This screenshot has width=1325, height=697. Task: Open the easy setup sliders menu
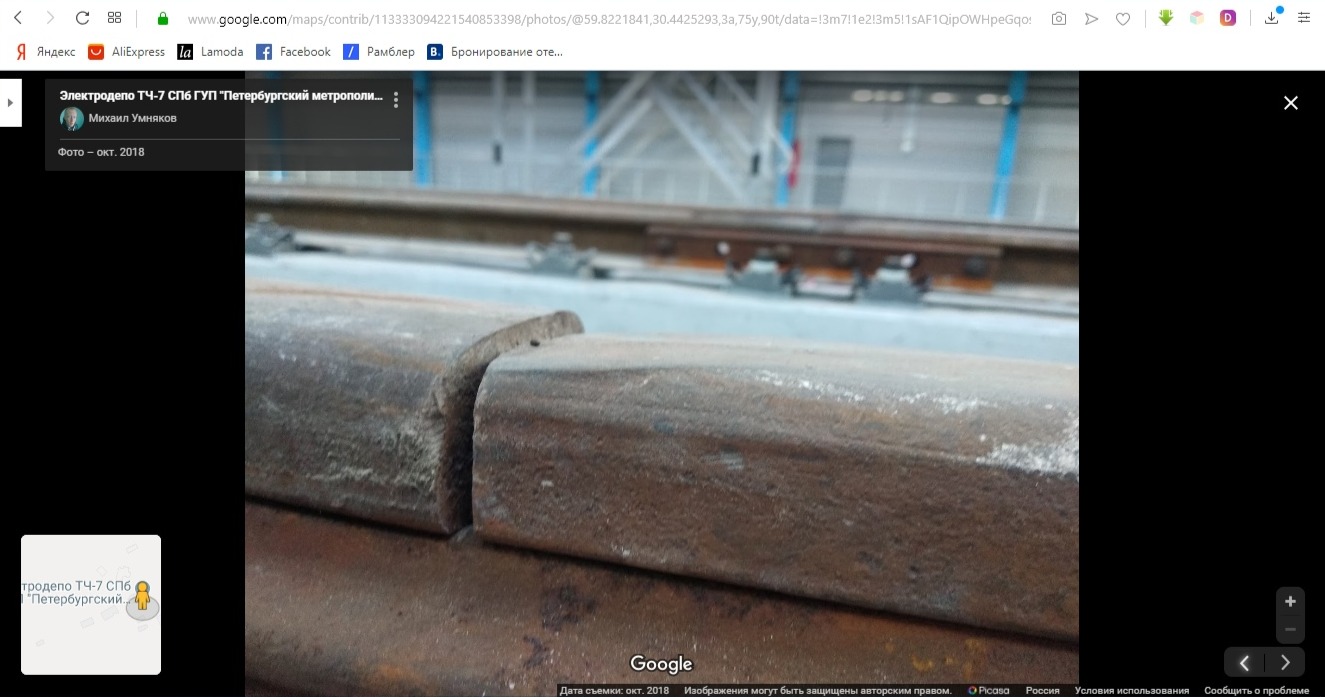(x=1302, y=18)
